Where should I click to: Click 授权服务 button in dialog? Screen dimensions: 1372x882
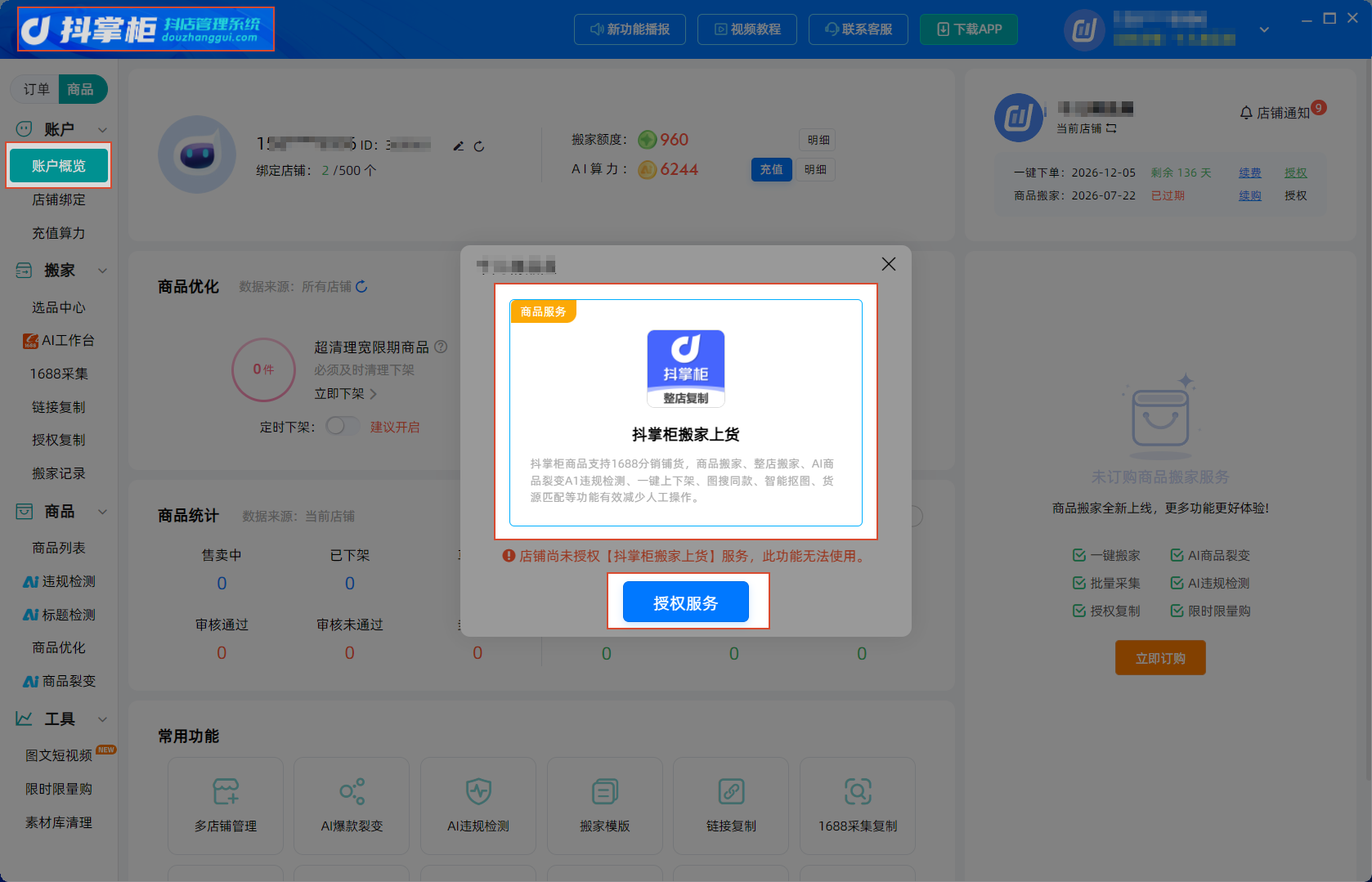click(686, 602)
